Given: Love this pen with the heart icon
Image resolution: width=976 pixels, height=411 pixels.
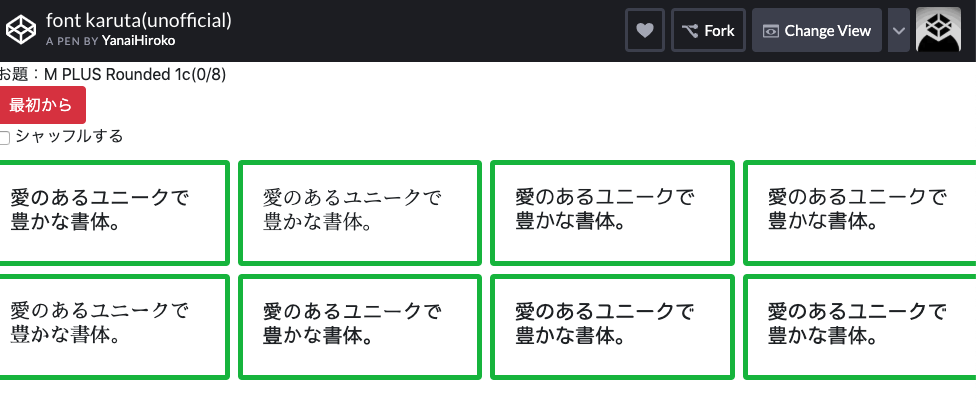Looking at the screenshot, I should tap(645, 30).
